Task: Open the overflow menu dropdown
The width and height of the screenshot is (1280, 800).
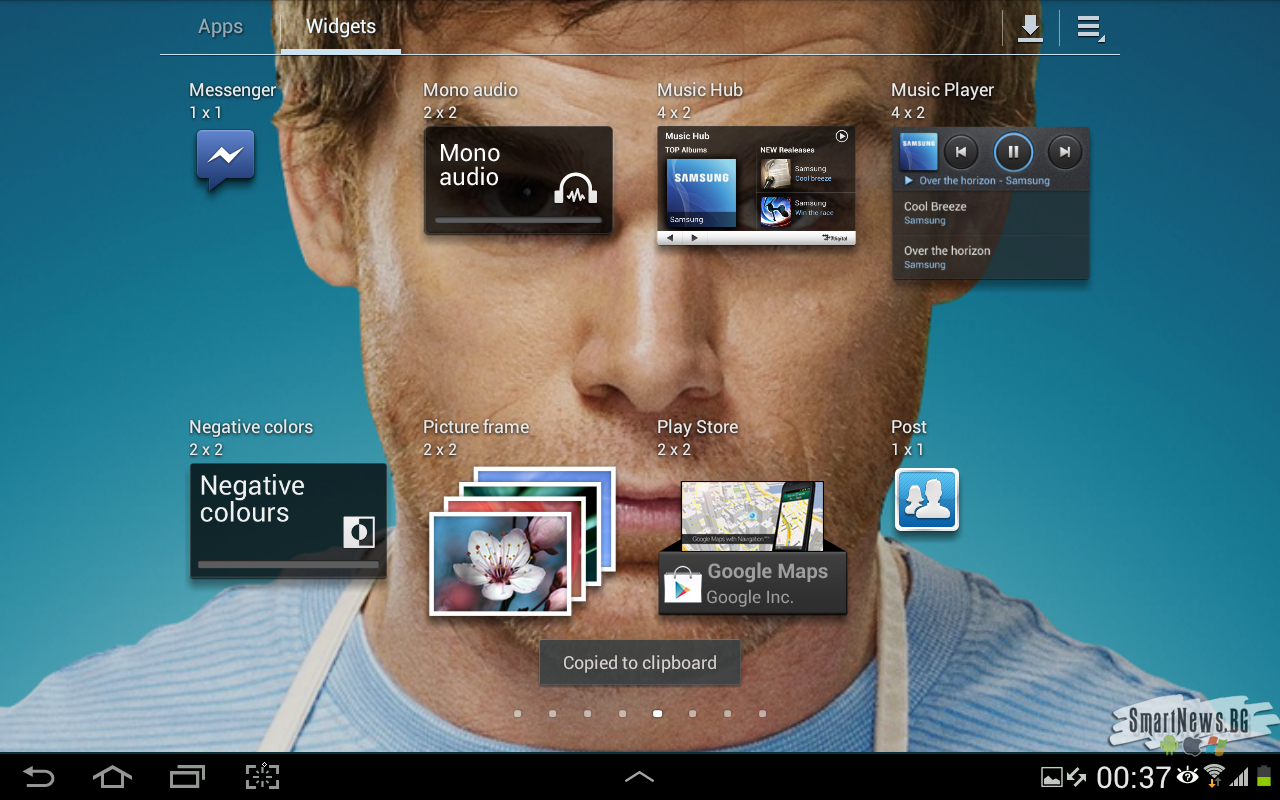Action: [1089, 28]
